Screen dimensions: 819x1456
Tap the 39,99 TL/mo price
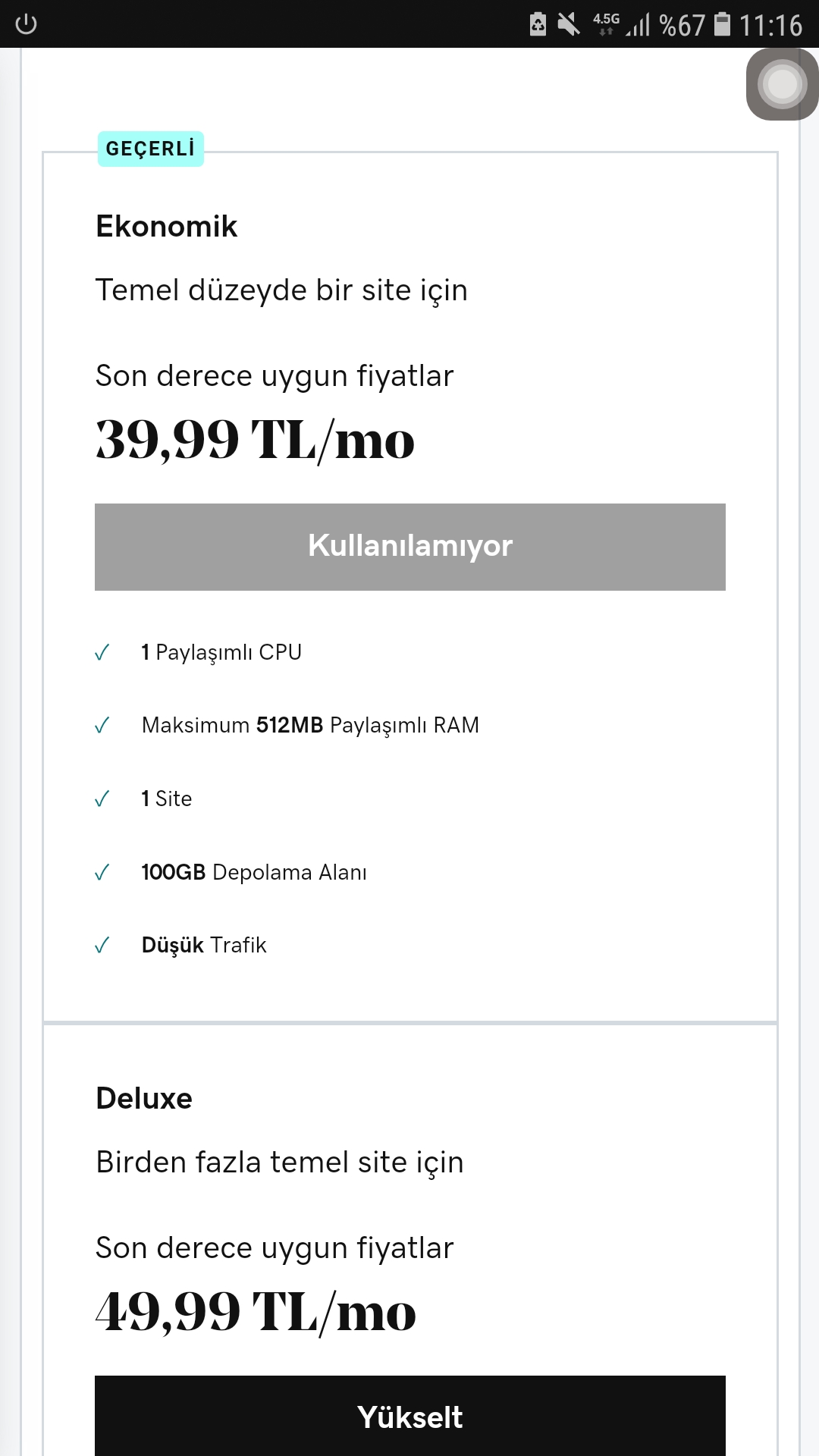pos(256,440)
